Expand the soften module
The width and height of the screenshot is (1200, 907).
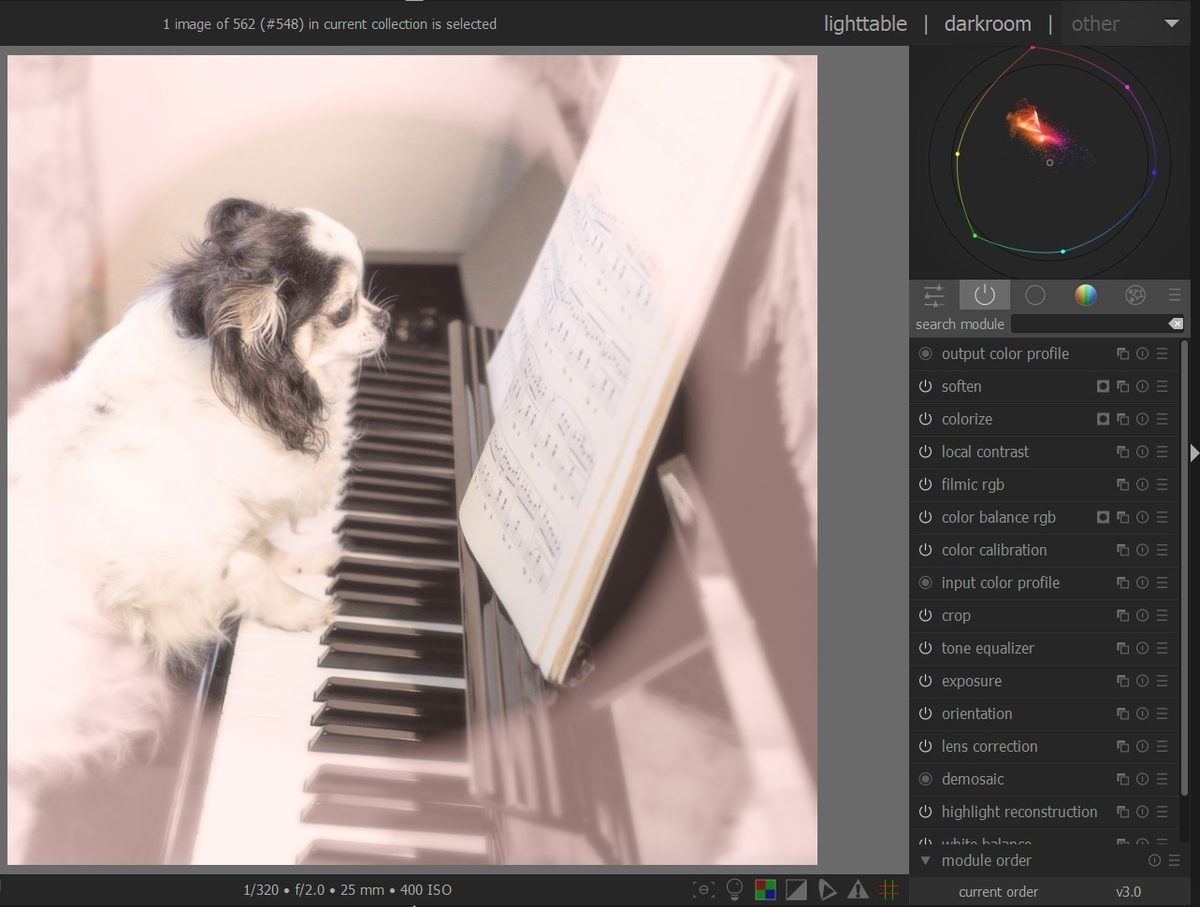(x=961, y=386)
